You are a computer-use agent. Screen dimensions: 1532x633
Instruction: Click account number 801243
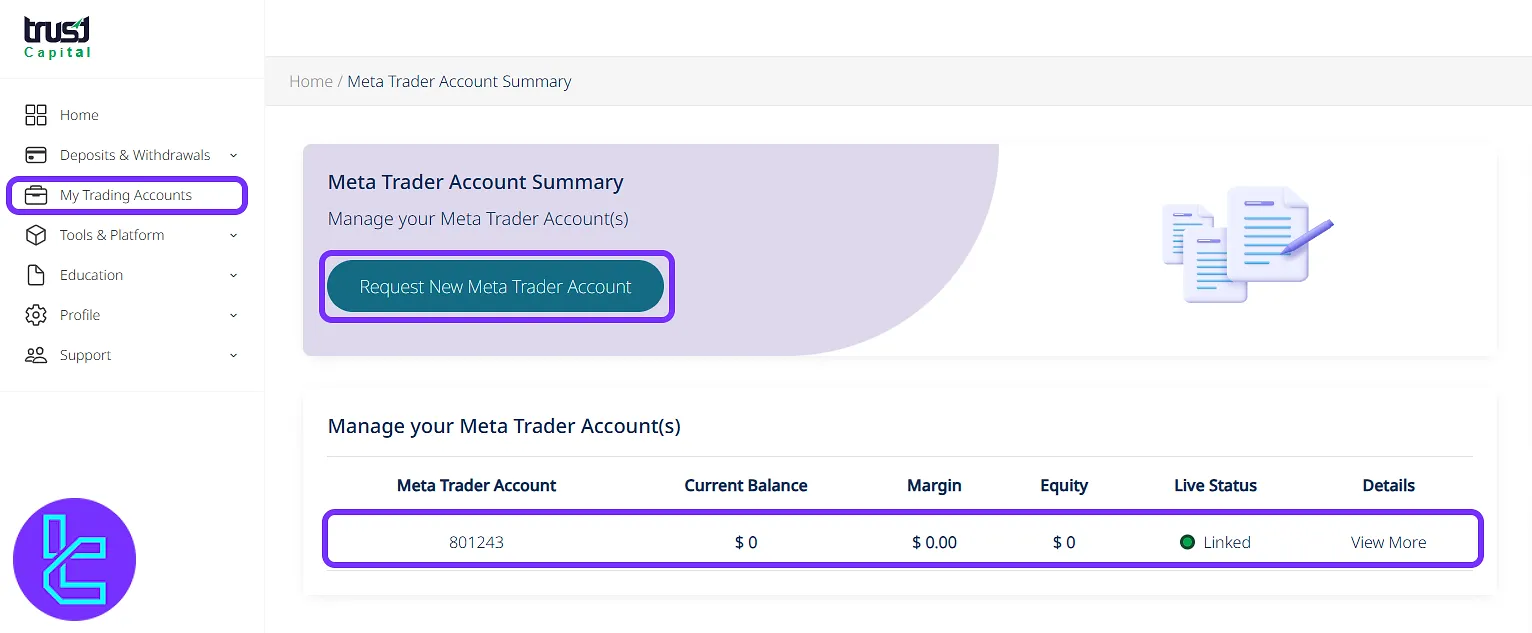[x=476, y=542]
